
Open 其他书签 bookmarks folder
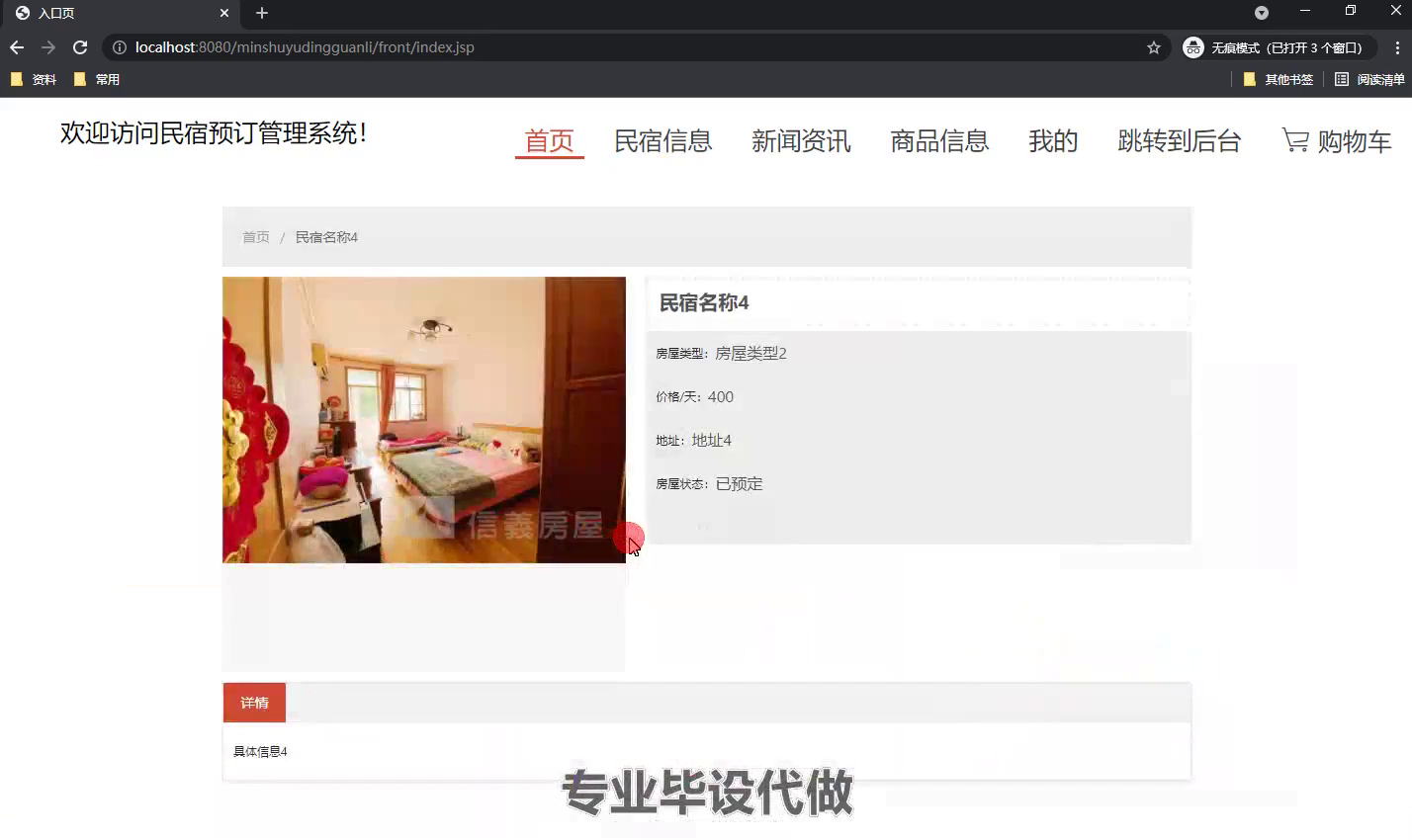click(1279, 79)
